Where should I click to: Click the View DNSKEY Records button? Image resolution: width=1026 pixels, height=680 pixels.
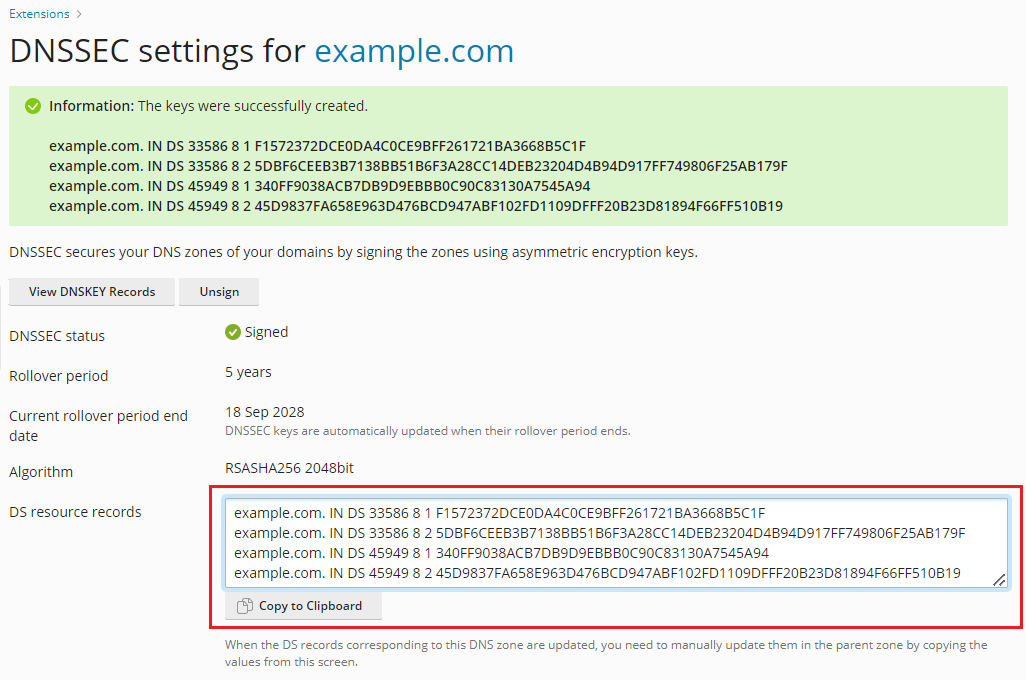pos(91,292)
